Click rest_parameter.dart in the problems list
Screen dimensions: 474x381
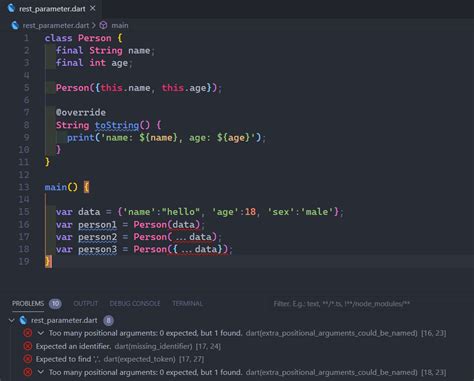pyautogui.click(x=64, y=320)
